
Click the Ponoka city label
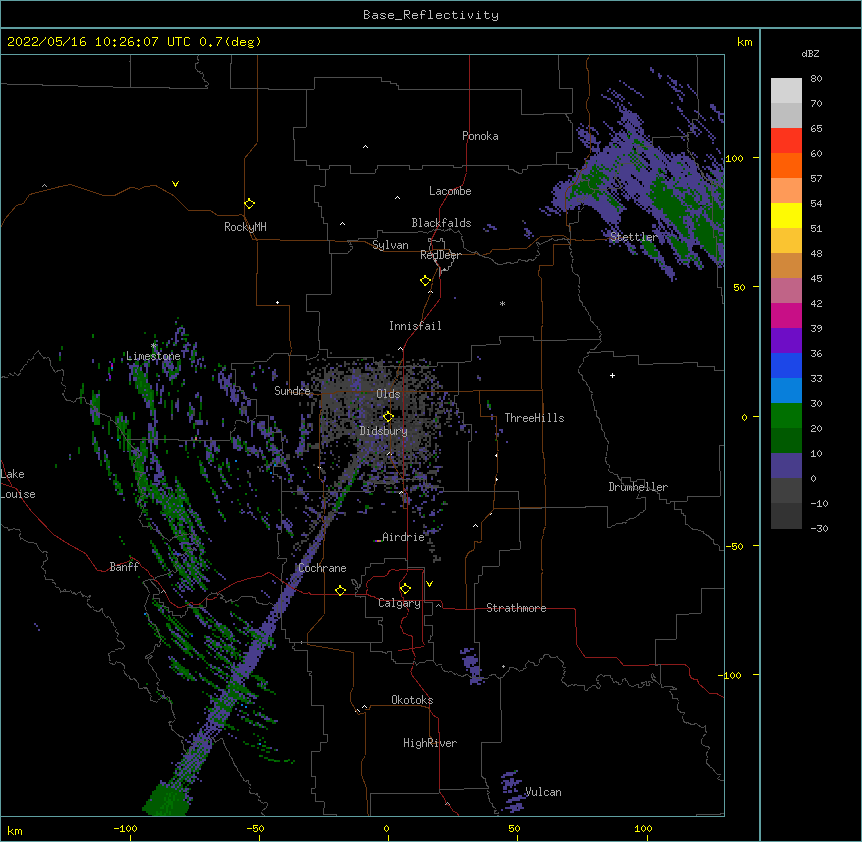480,136
